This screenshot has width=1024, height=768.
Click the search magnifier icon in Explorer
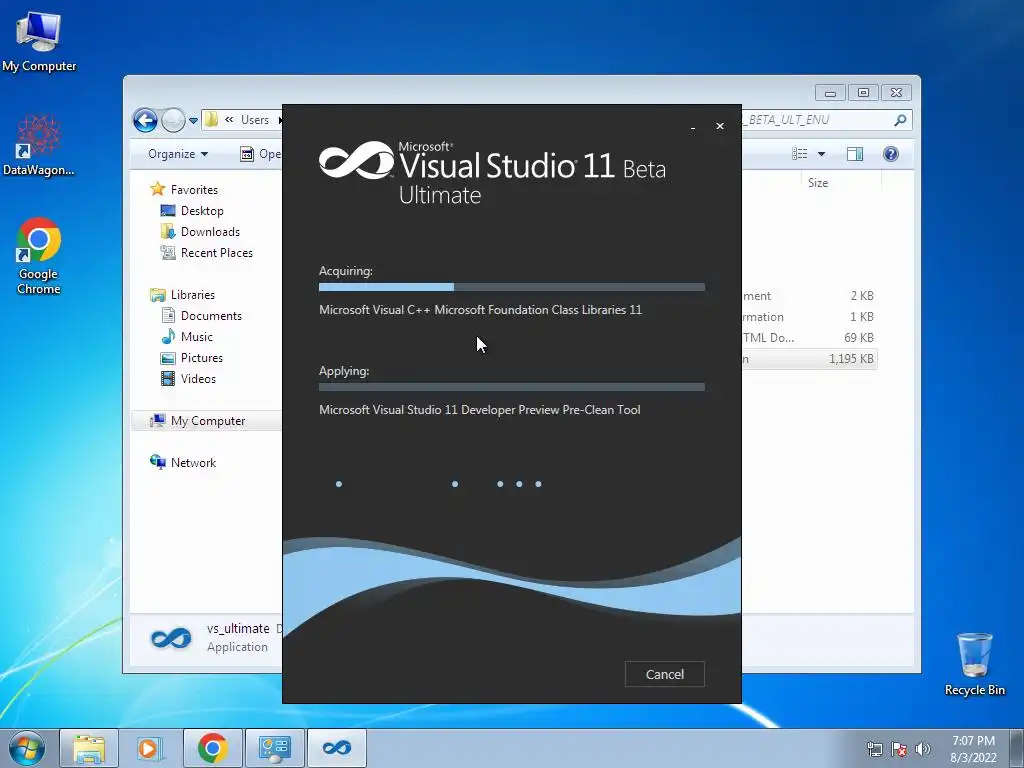click(x=900, y=120)
